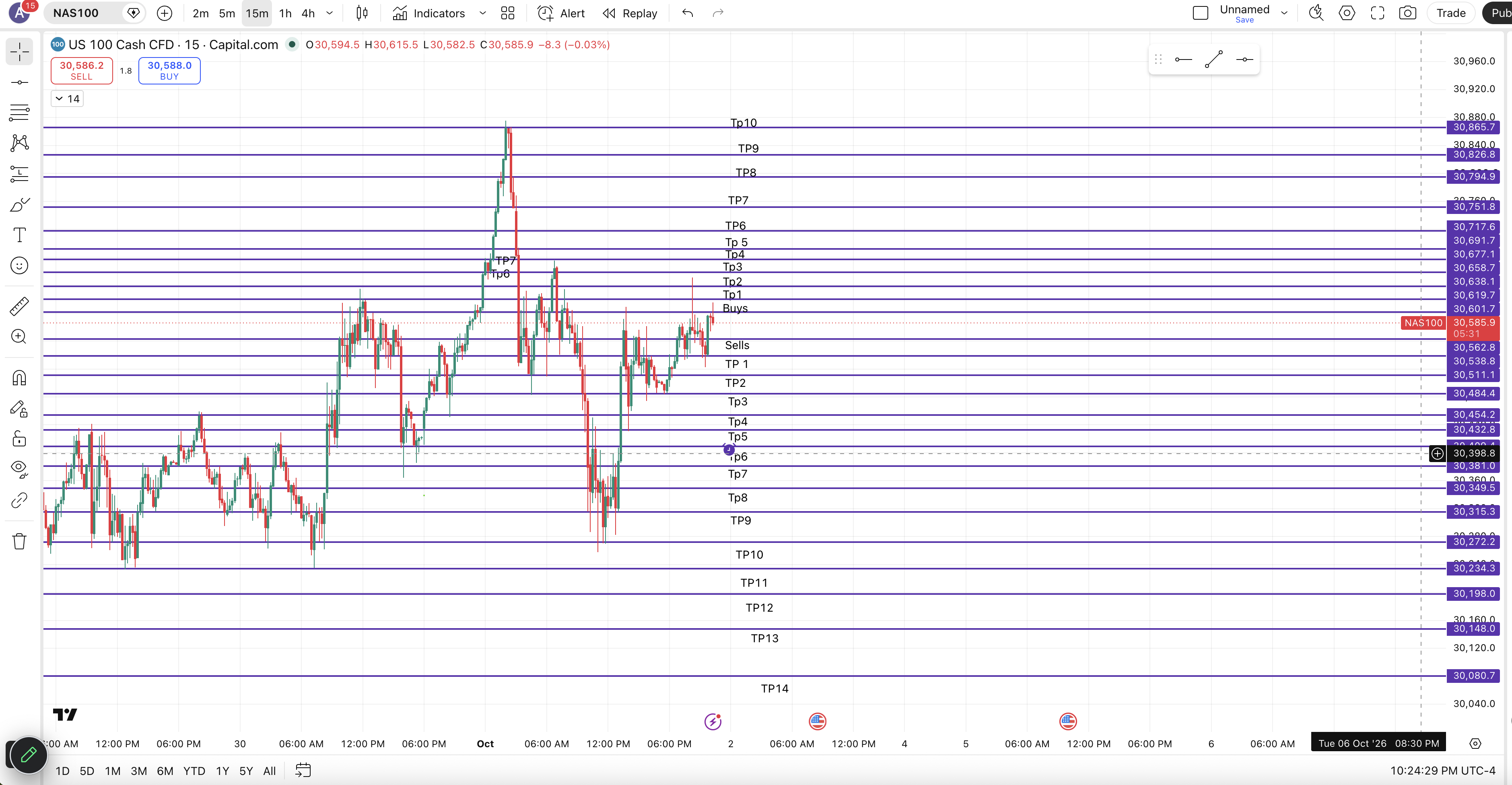Collapse the 14 indicators legend
The height and width of the screenshot is (785, 1512).
68,99
